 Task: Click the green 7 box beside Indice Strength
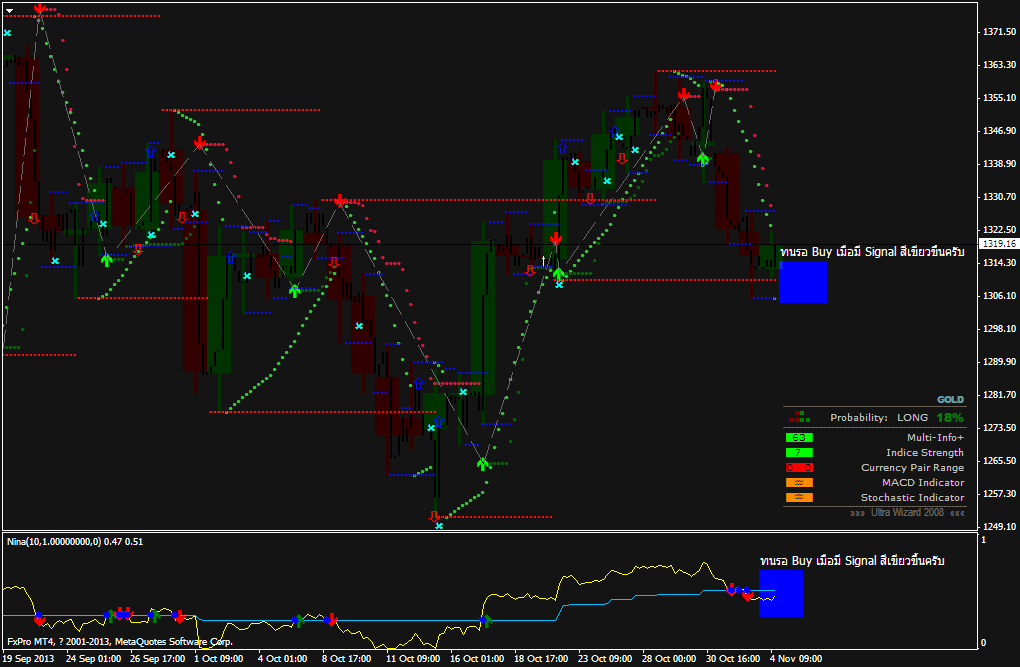pos(799,452)
